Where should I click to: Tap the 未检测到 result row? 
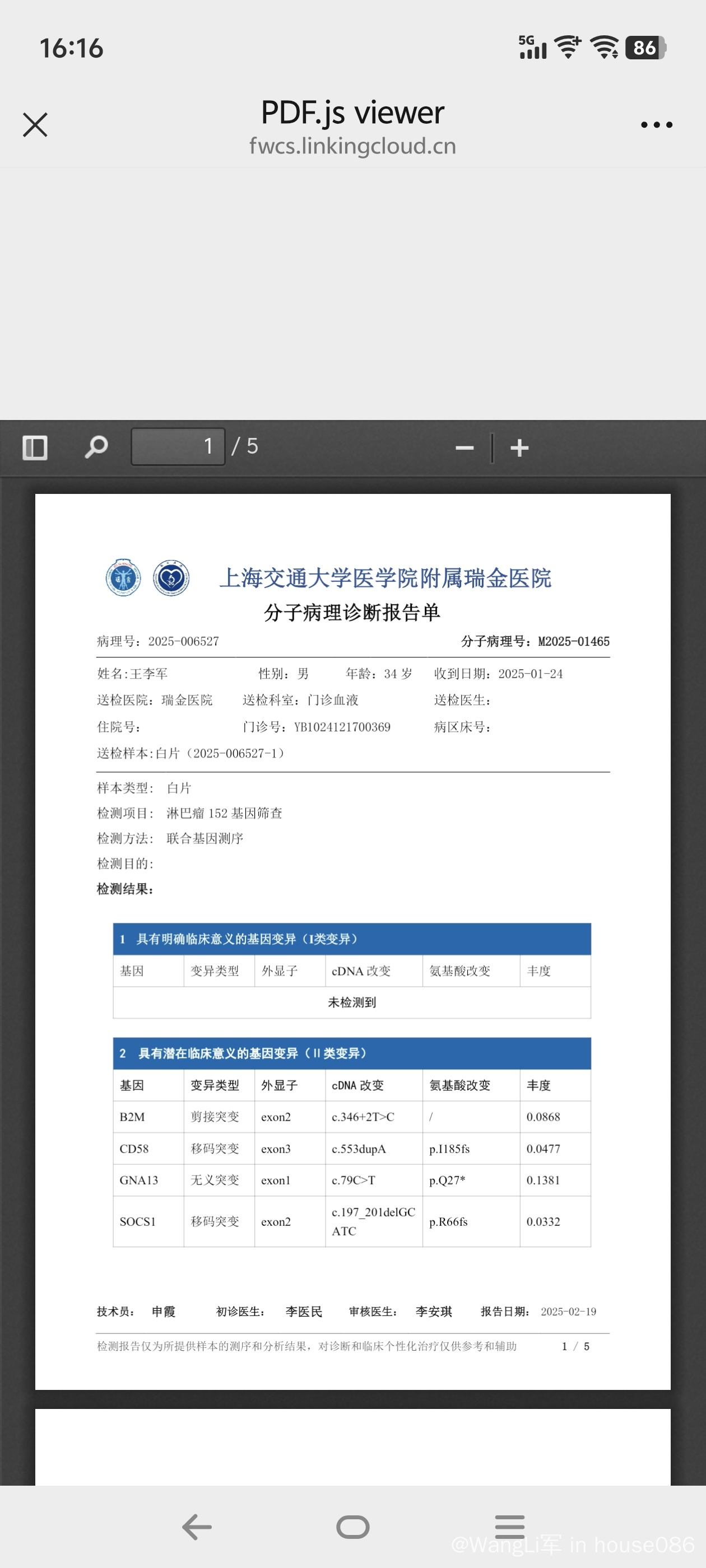click(x=351, y=1002)
